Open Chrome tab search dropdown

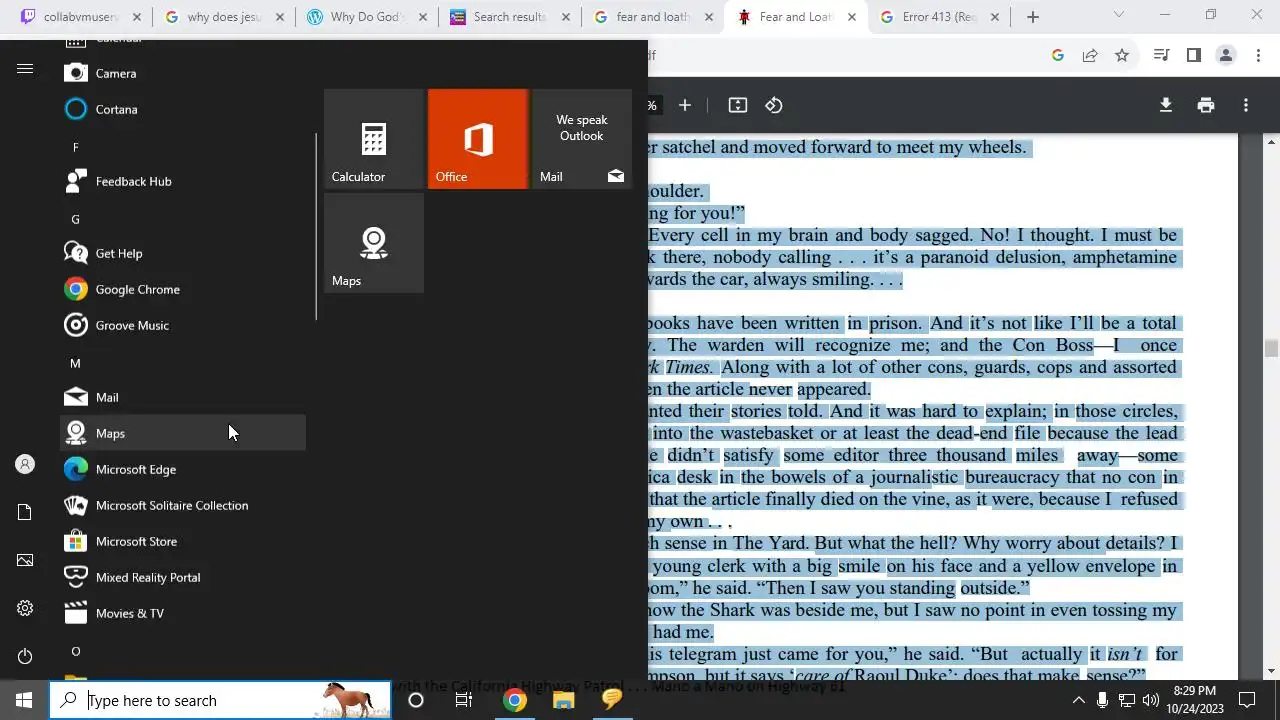[x=1119, y=15]
